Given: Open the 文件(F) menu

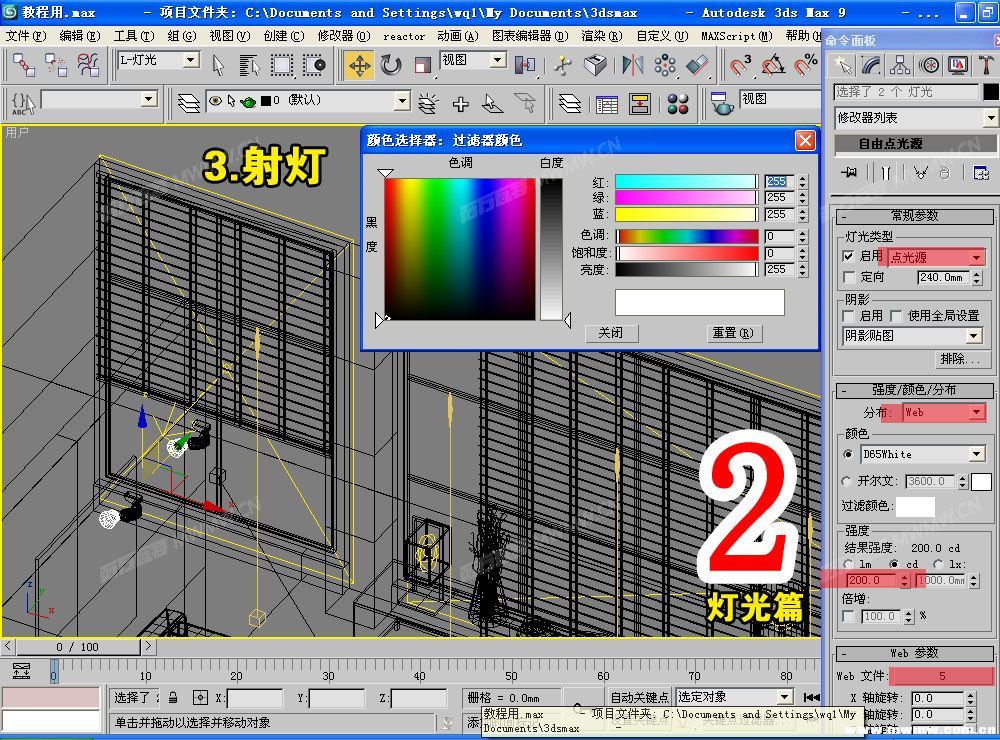Looking at the screenshot, I should [26, 36].
